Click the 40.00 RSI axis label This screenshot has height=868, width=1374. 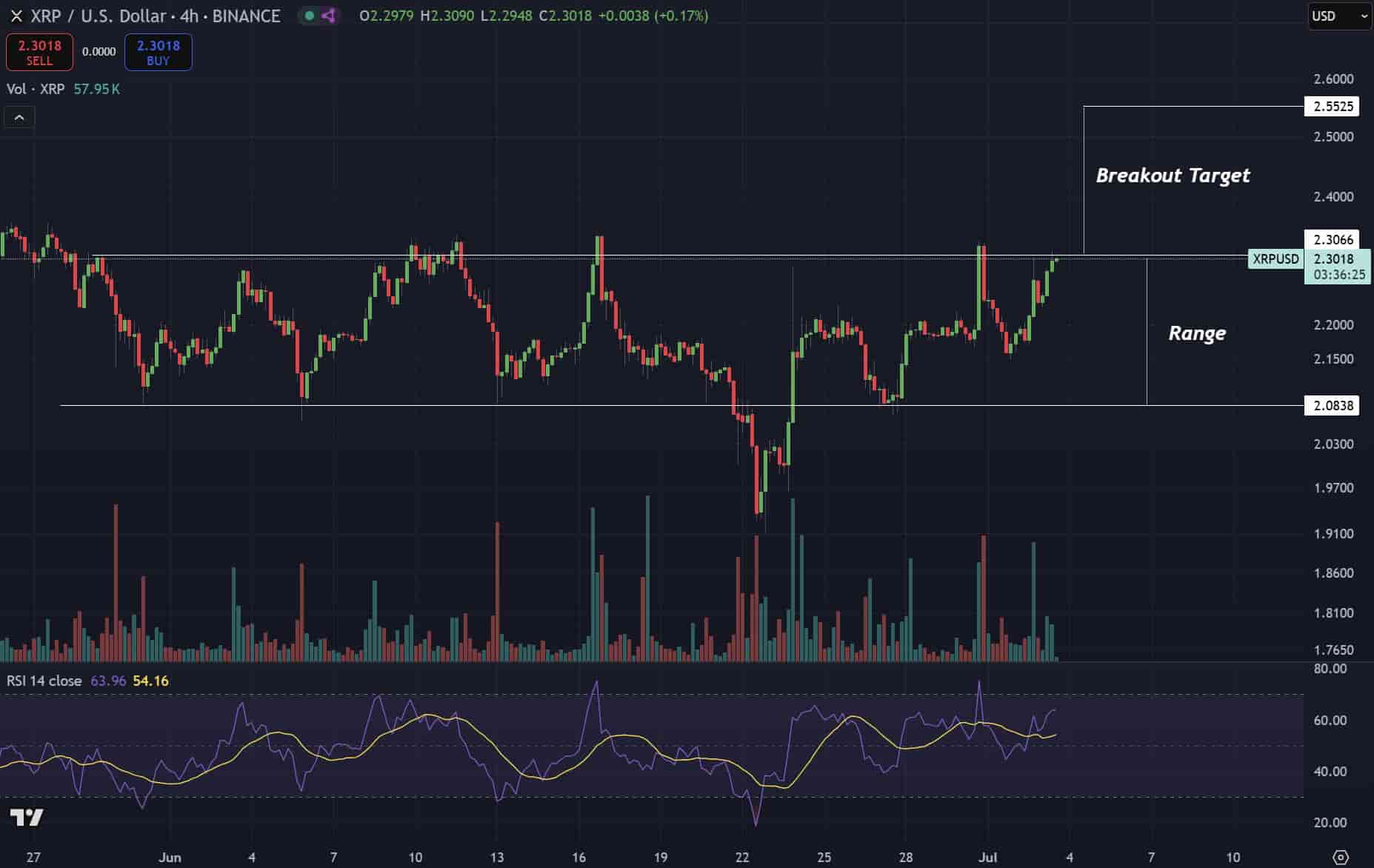coord(1330,772)
